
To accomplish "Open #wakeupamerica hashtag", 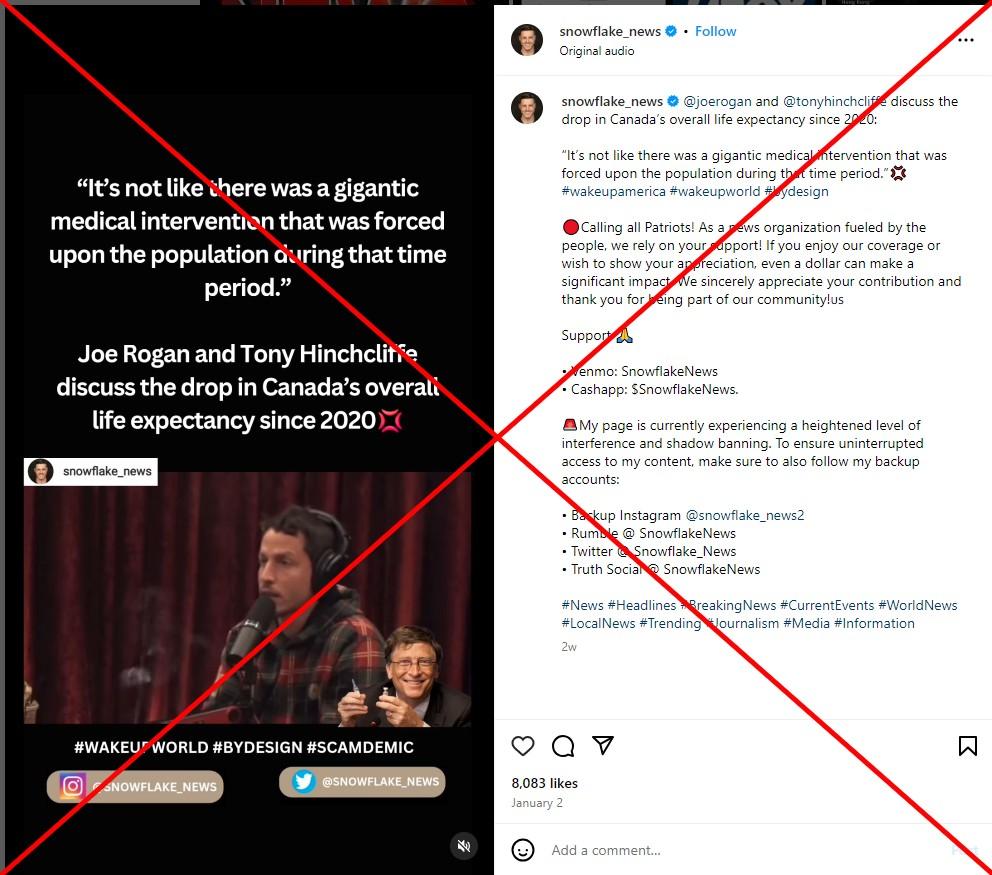I will pyautogui.click(x=613, y=191).
